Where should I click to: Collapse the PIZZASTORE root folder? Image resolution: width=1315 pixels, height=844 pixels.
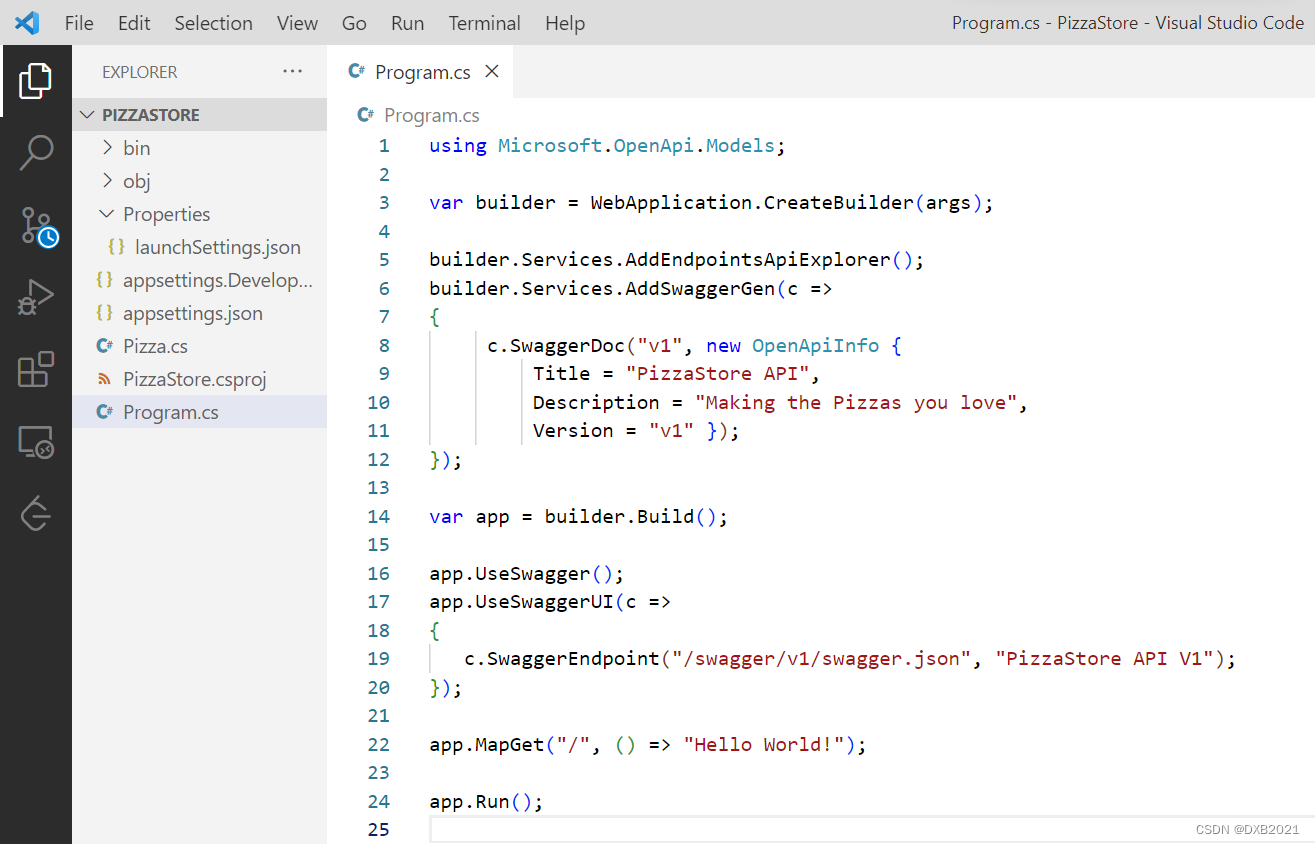tap(88, 115)
